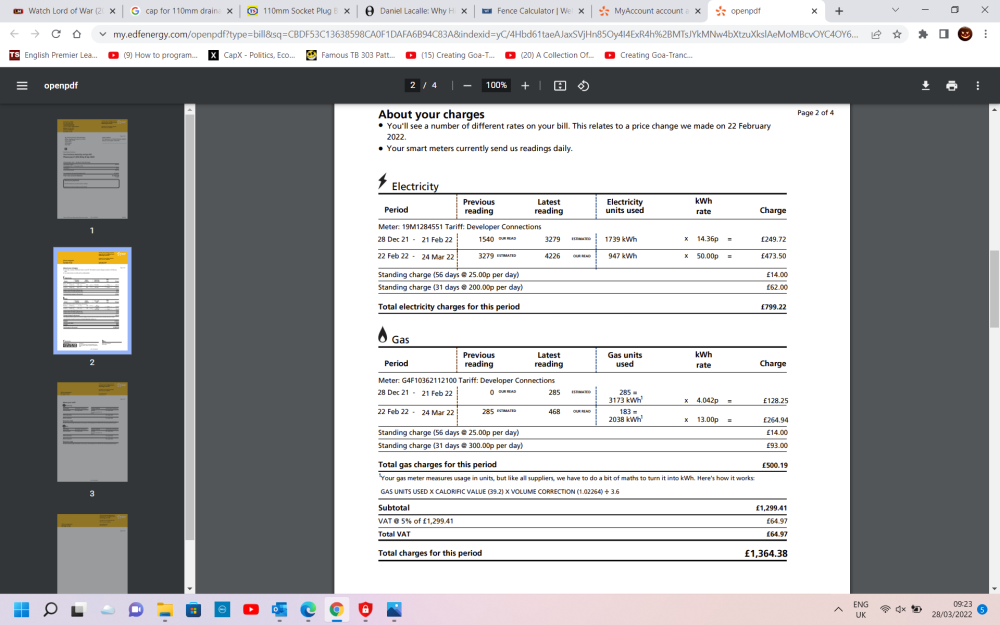Open Windows taskbar search
Screen dimensions: 1000x625
click(50, 610)
